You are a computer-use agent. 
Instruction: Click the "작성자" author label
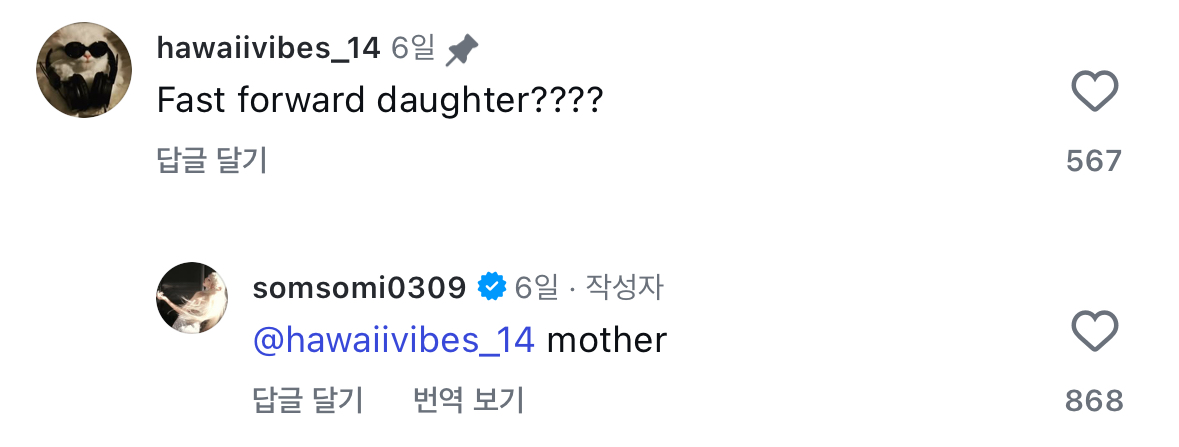click(x=623, y=288)
